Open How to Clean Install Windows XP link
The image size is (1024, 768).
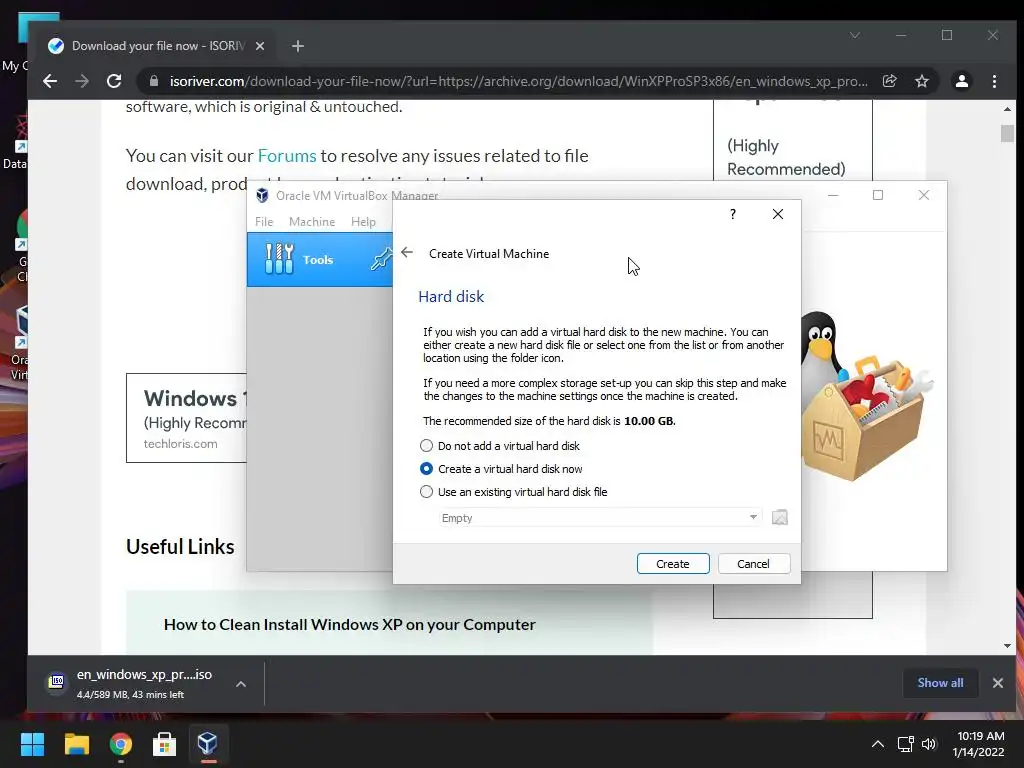point(349,624)
